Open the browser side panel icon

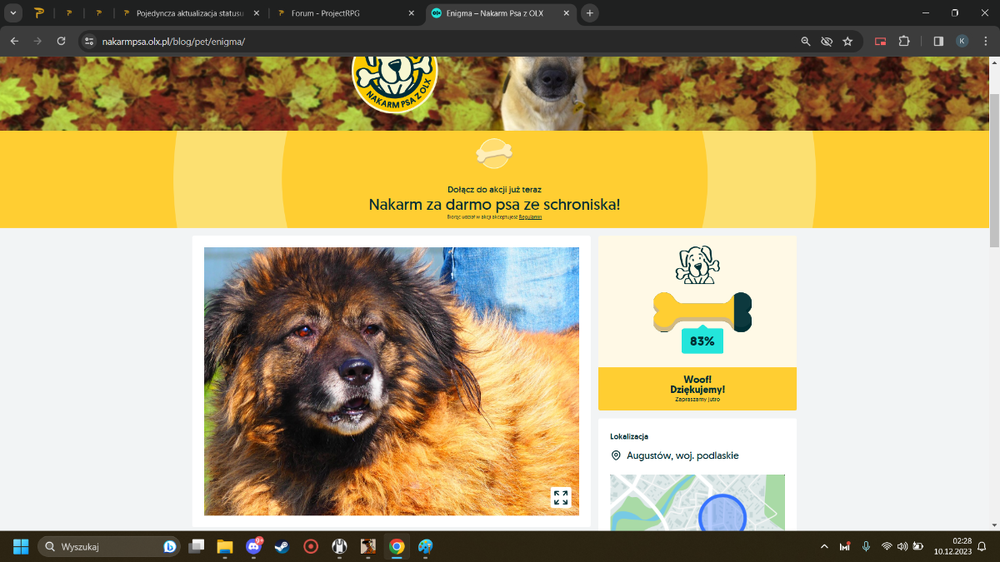[x=938, y=41]
